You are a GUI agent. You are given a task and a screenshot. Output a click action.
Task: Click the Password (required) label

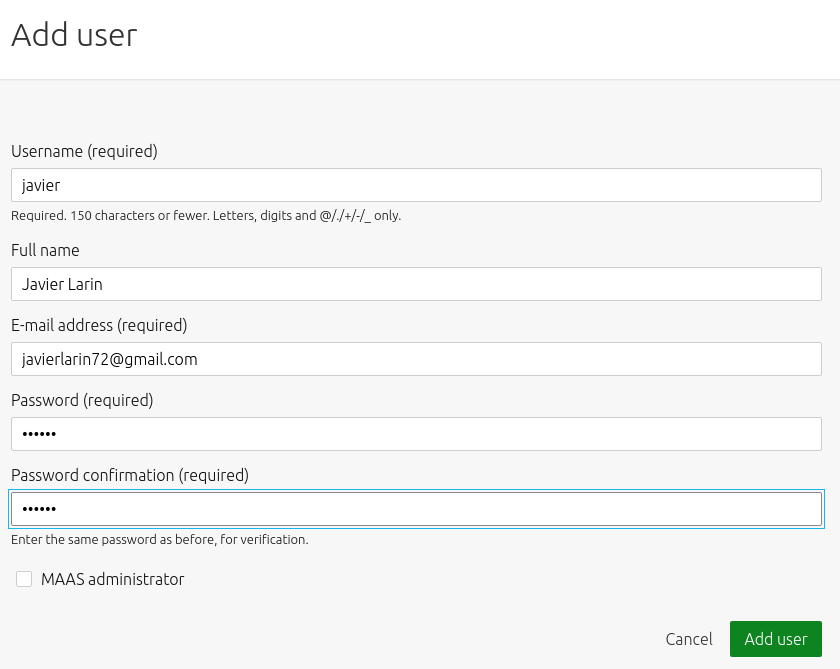(x=82, y=400)
